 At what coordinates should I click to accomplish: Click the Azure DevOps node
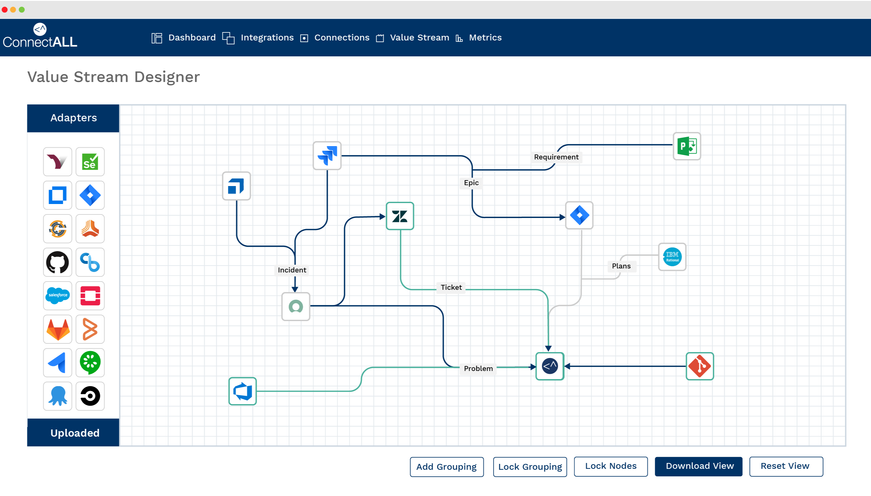tap(243, 391)
